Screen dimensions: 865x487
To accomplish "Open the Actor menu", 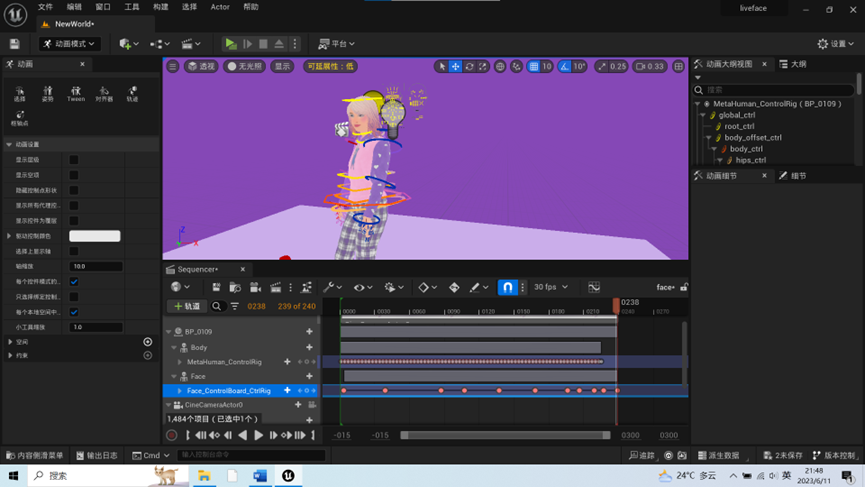I will (220, 7).
